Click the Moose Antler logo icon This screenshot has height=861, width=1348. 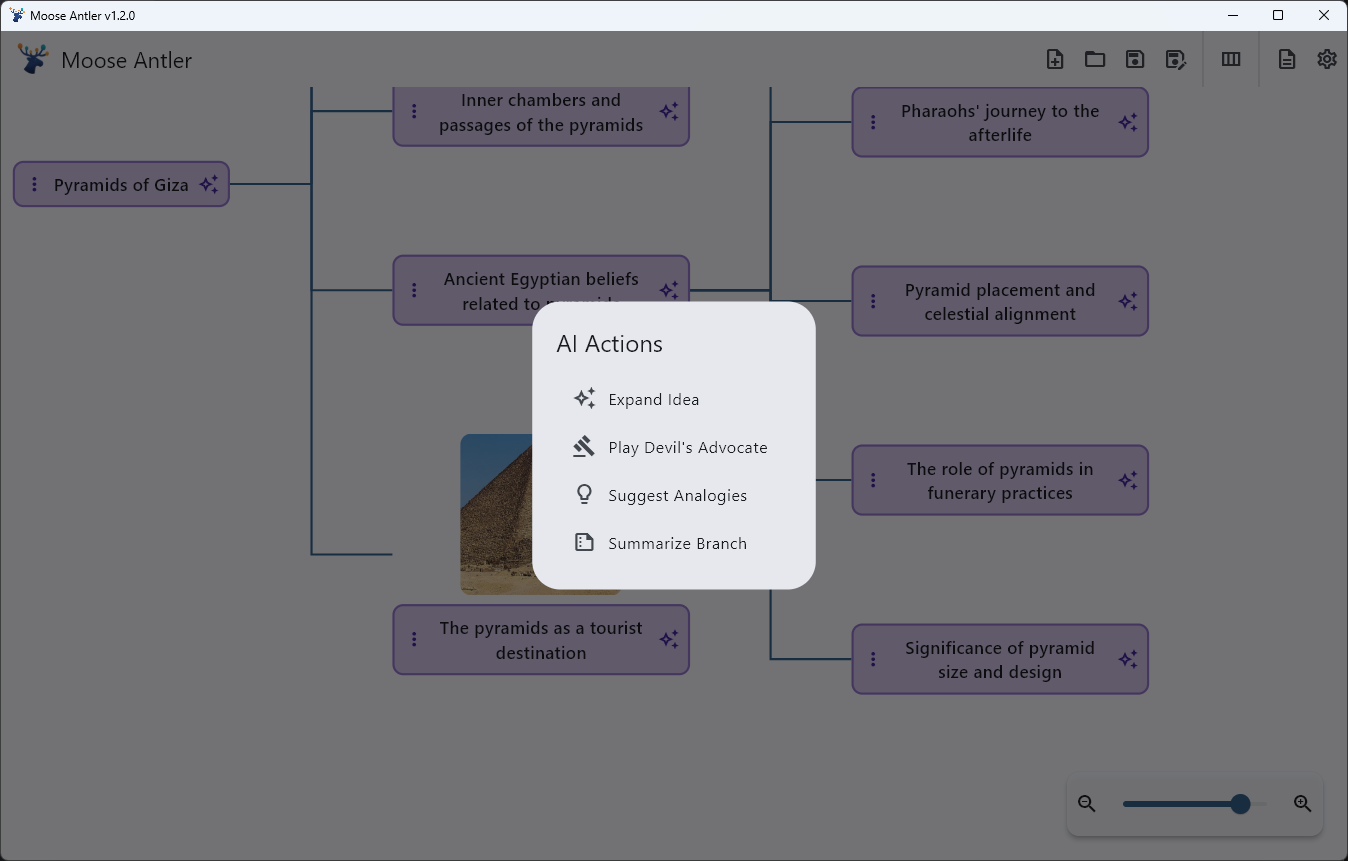[x=32, y=59]
